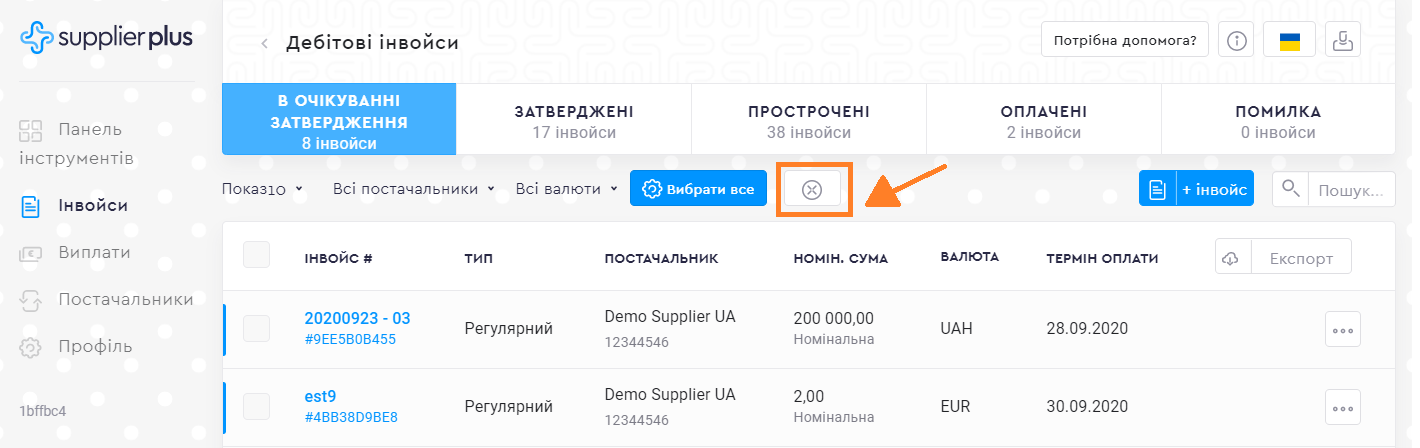Switch to the Прострочені tab

[x=809, y=121]
